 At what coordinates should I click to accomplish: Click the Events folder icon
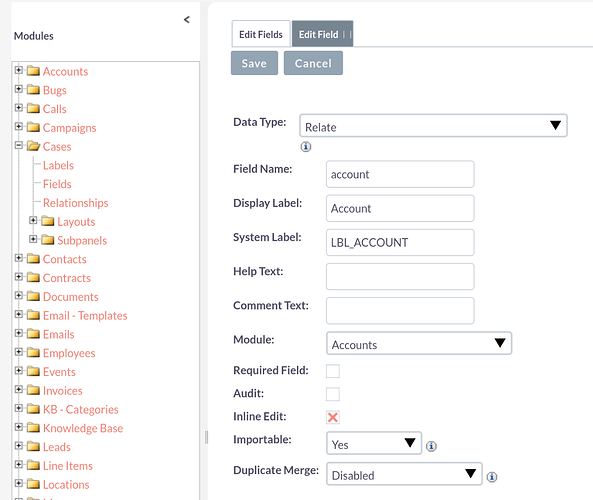(33, 371)
